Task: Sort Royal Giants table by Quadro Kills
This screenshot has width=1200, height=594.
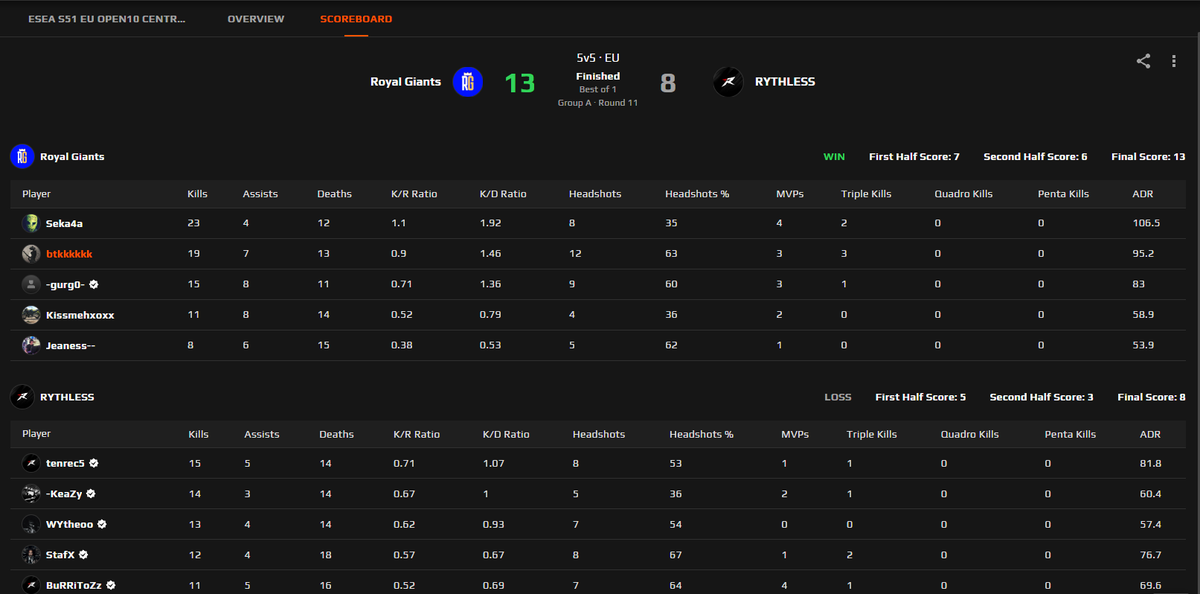Action: pyautogui.click(x=964, y=194)
